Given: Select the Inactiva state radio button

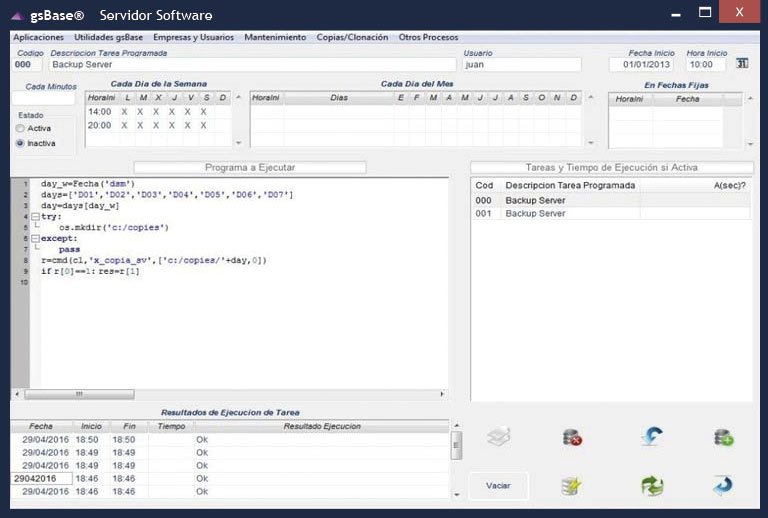Looking at the screenshot, I should pyautogui.click(x=20, y=143).
